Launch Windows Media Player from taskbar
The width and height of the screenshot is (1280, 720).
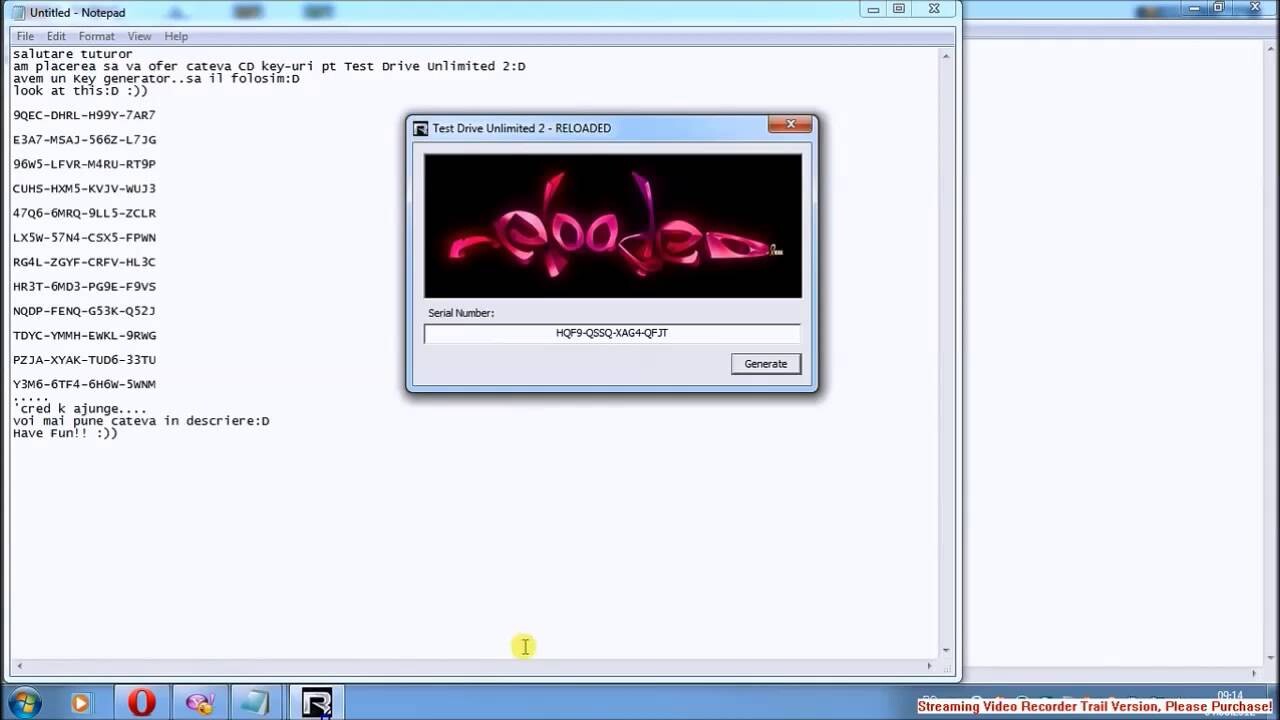81,703
